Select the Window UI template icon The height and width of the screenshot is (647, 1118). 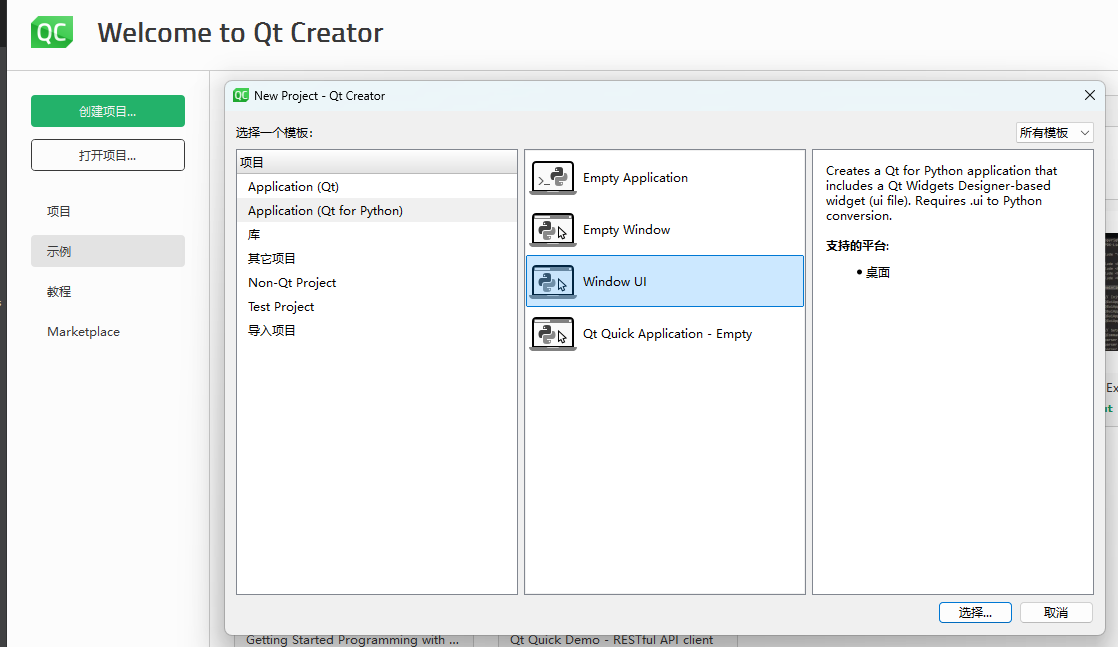(x=553, y=282)
